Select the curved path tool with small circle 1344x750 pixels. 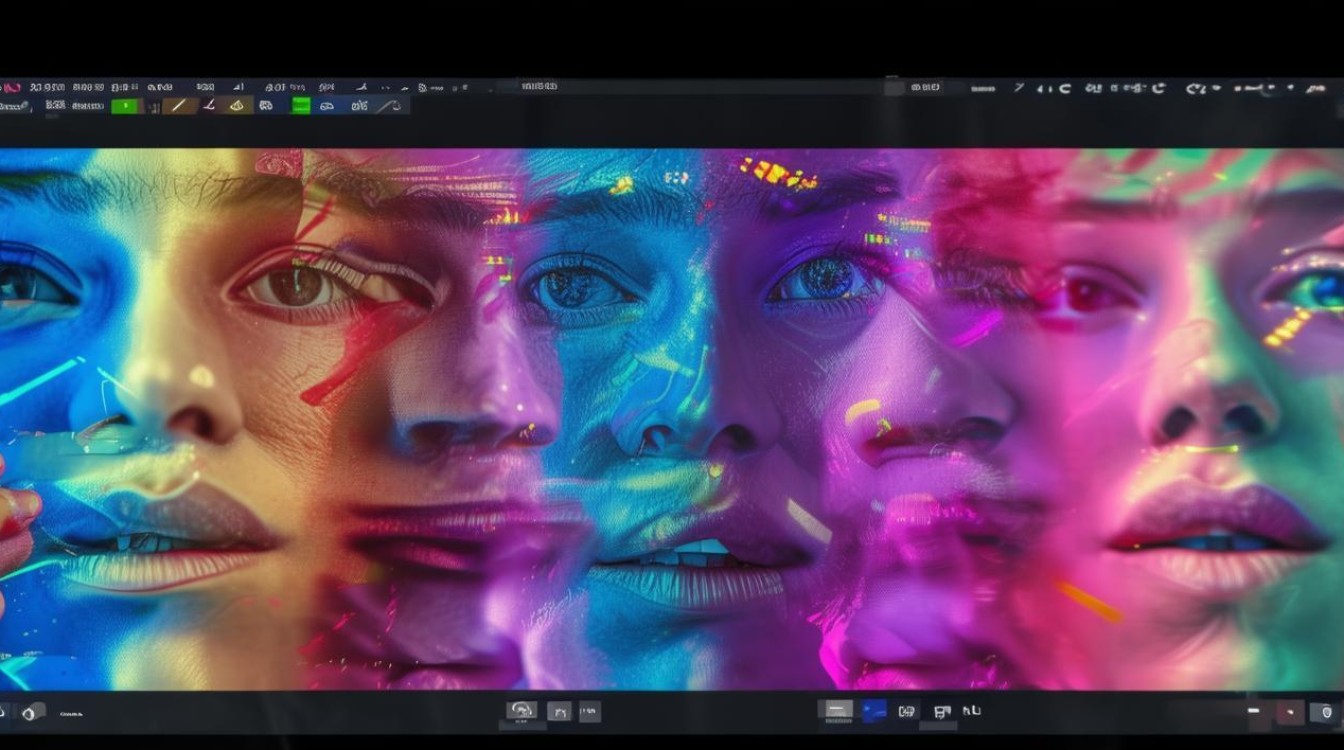coord(389,105)
